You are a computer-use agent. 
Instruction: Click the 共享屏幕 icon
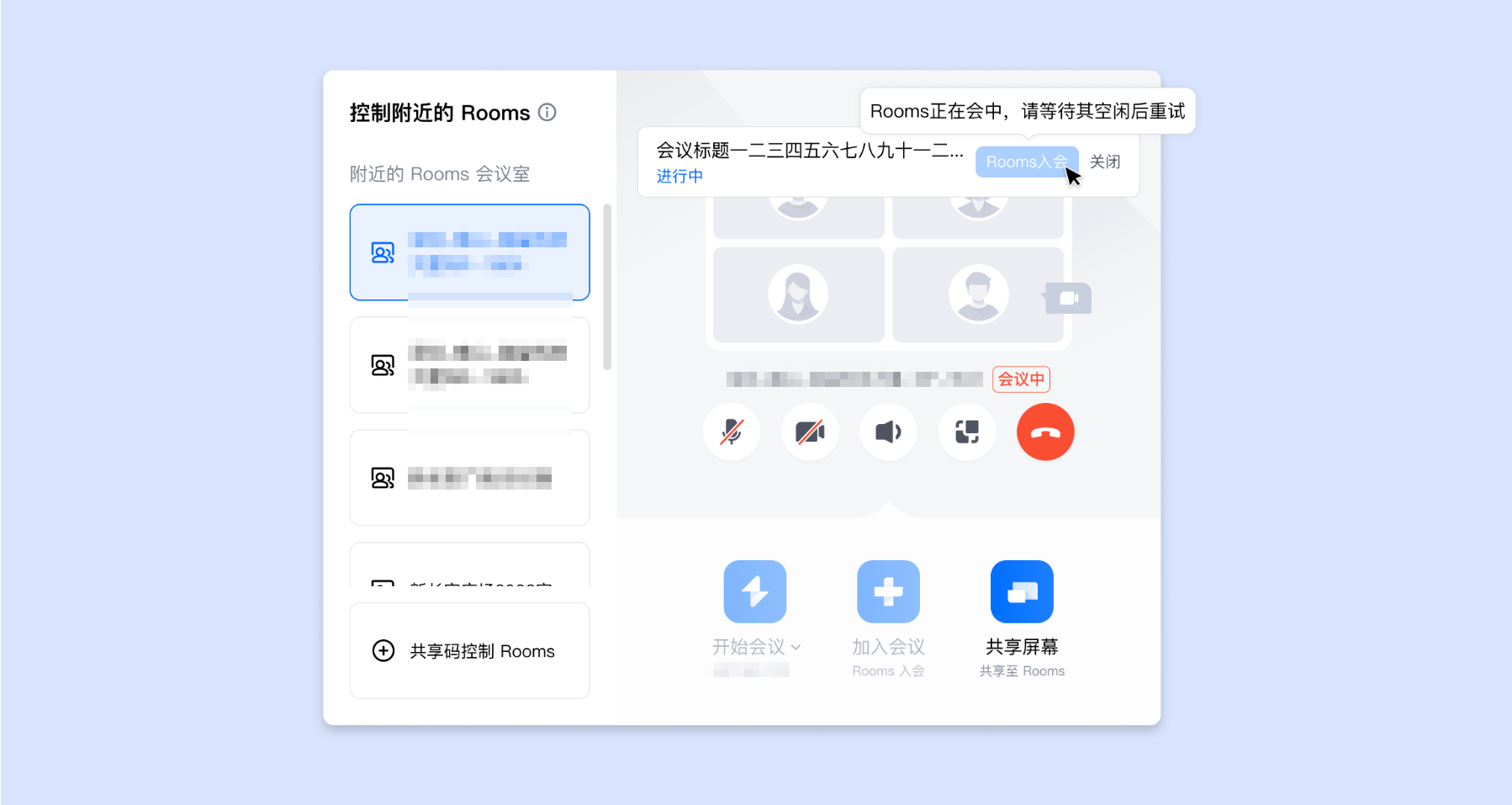pyautogui.click(x=1022, y=591)
